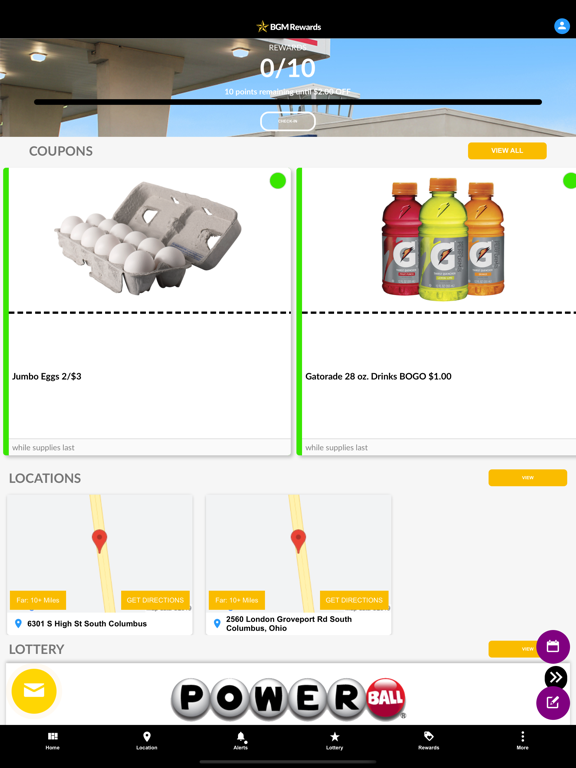This screenshot has height=768, width=576.
Task: Tap the rewards points progress bar
Action: [x=288, y=102]
